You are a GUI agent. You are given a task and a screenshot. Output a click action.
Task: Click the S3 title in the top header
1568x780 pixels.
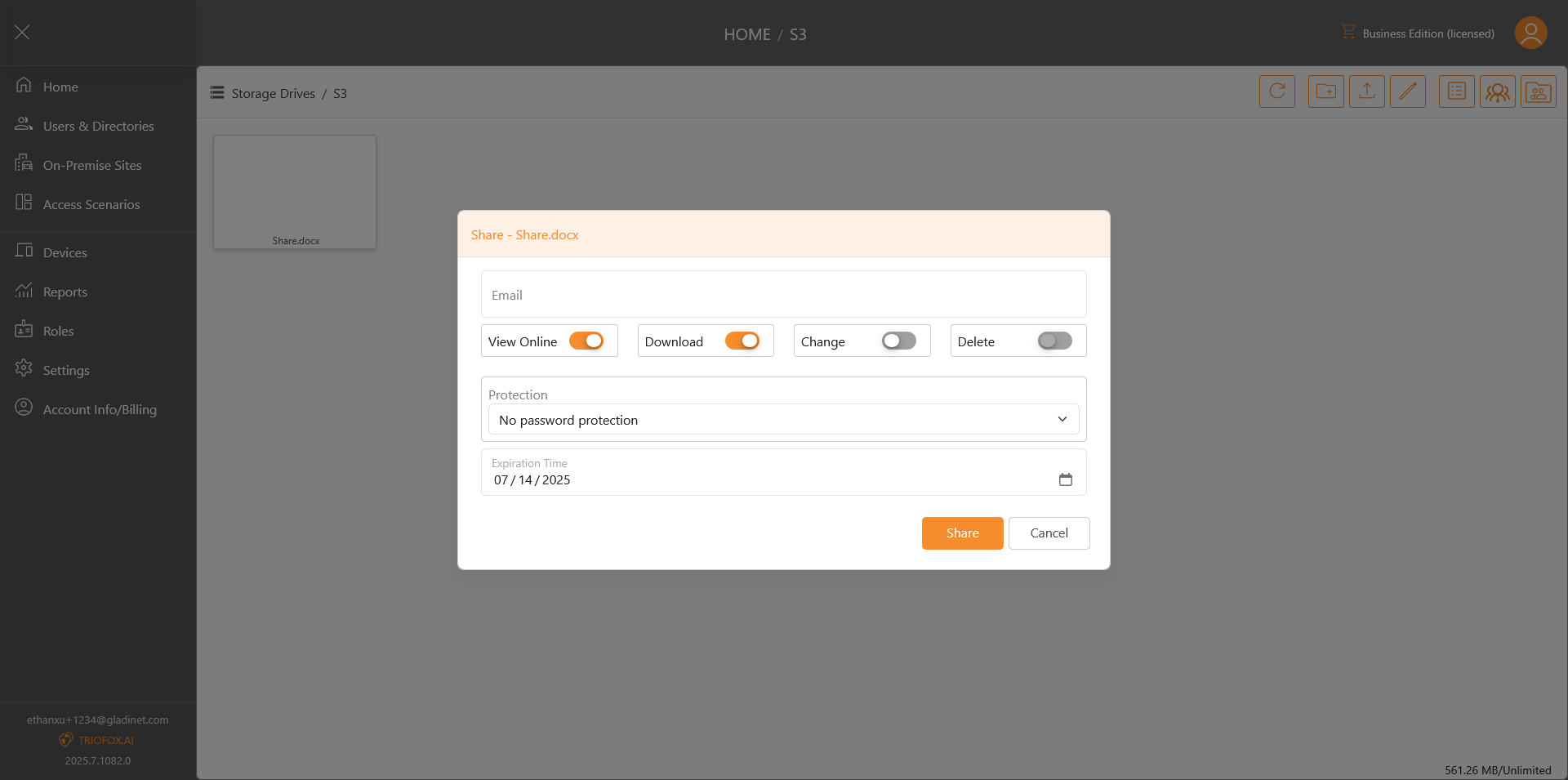798,34
